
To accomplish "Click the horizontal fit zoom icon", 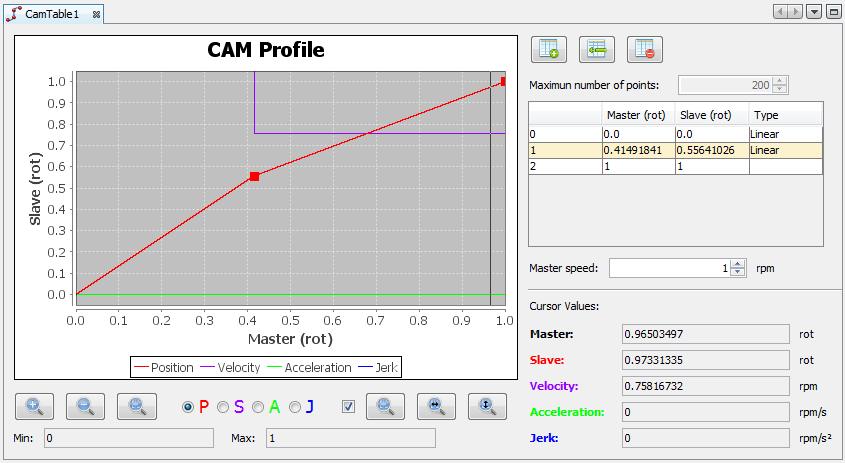I will click(x=436, y=406).
